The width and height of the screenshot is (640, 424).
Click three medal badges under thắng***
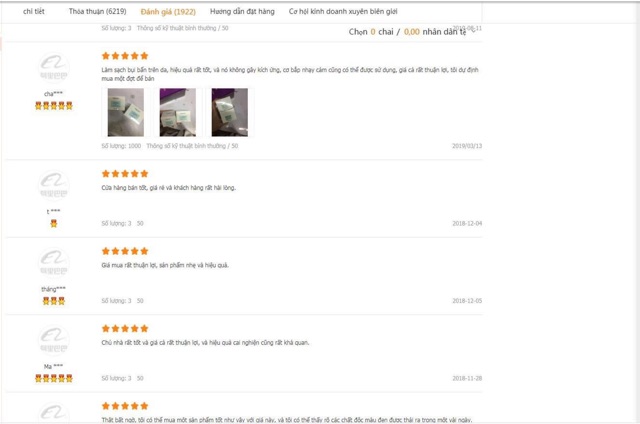point(53,301)
